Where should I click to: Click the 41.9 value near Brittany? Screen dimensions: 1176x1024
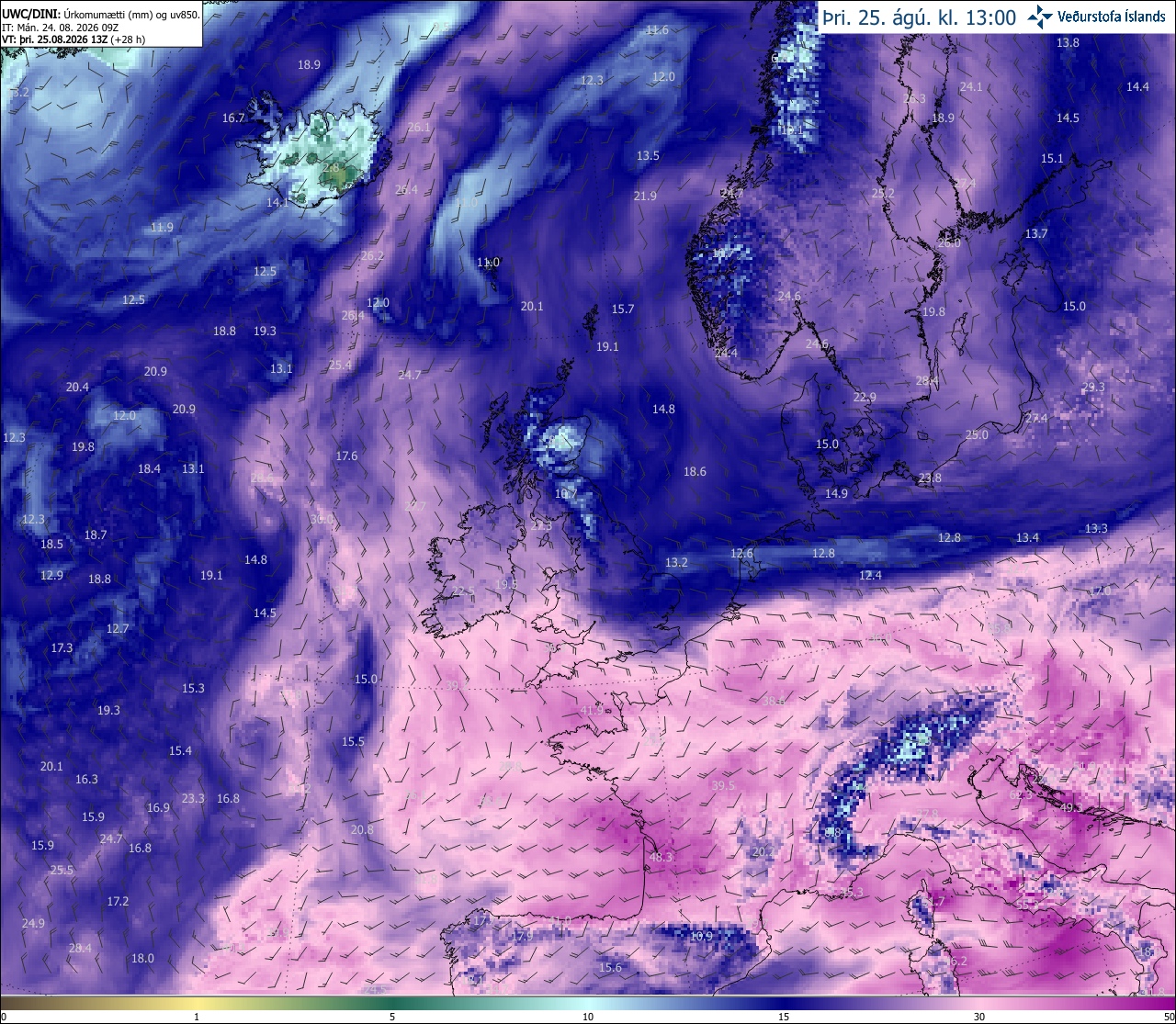593,710
